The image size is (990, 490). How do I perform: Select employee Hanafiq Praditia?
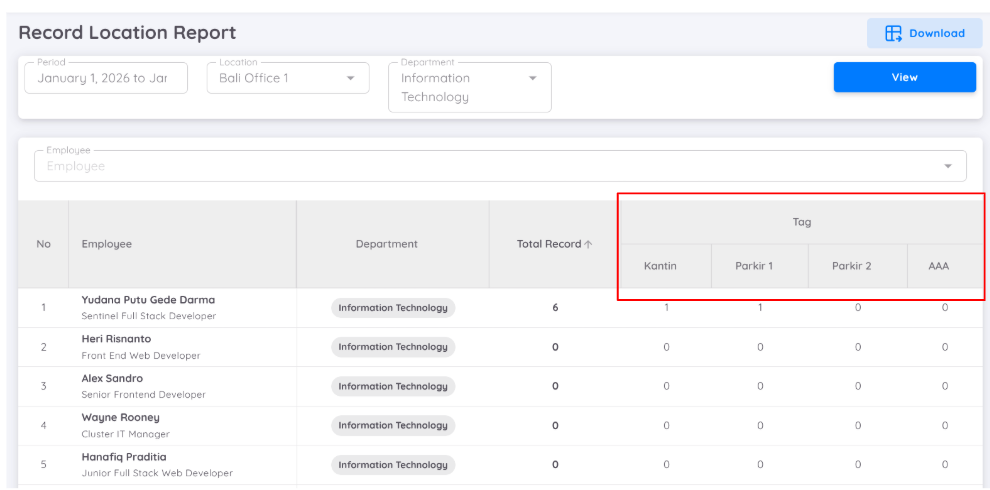coord(124,457)
